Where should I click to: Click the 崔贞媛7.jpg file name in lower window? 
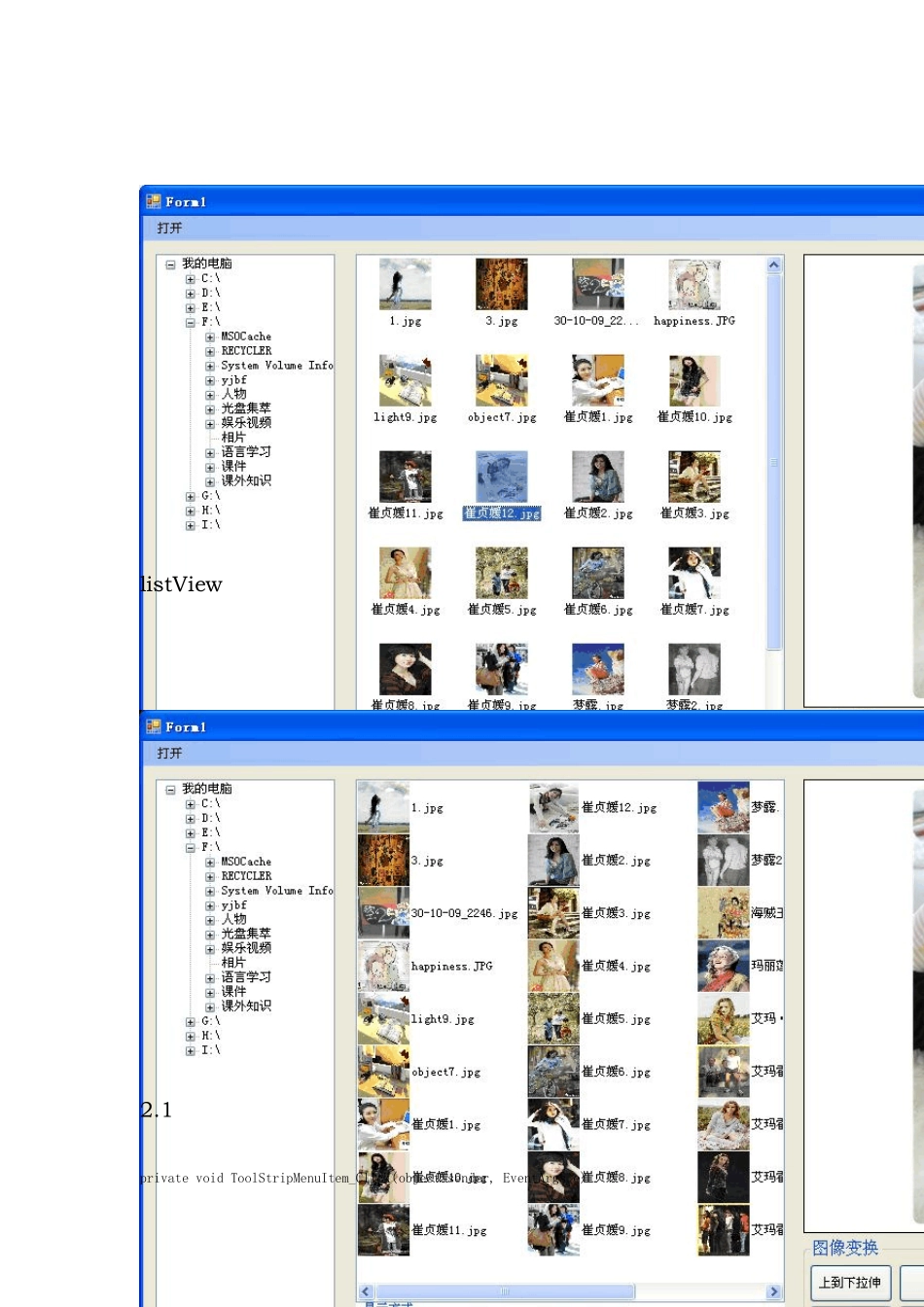(x=617, y=1124)
